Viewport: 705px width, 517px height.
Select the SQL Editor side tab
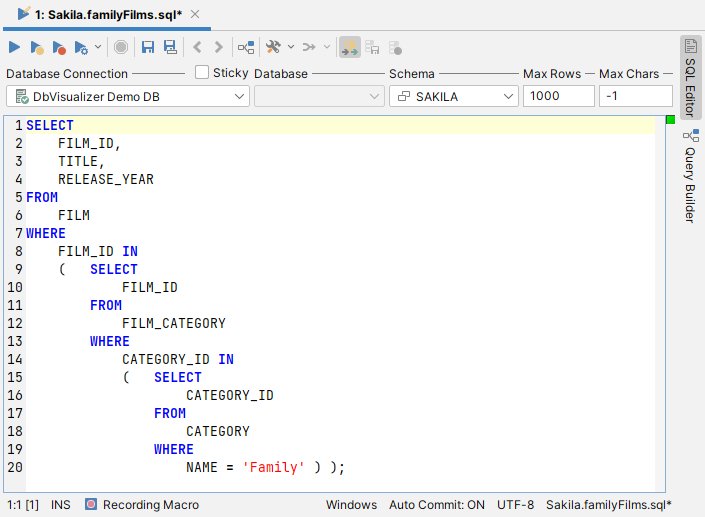click(x=690, y=79)
